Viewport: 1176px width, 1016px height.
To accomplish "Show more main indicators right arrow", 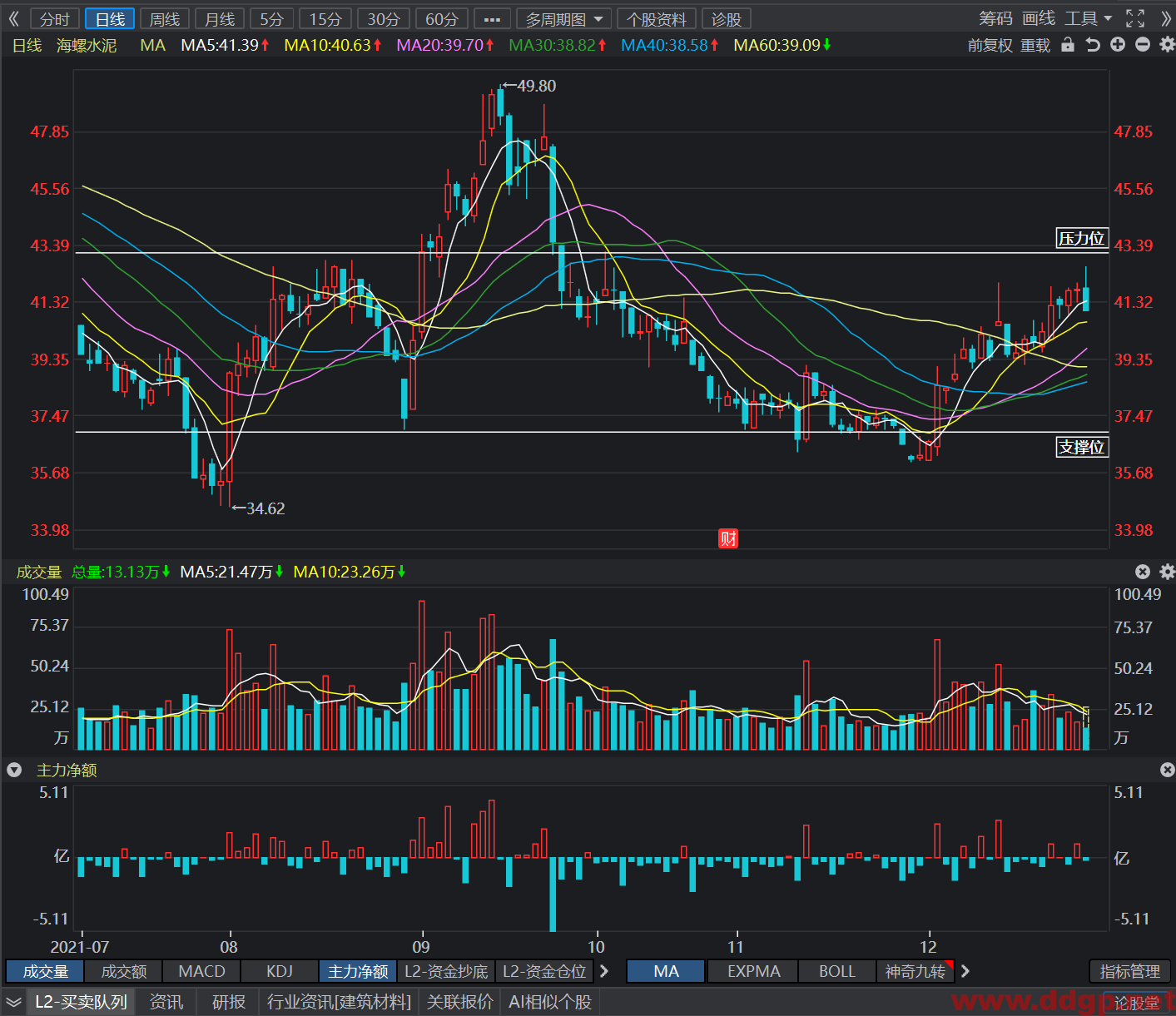I will [x=965, y=971].
